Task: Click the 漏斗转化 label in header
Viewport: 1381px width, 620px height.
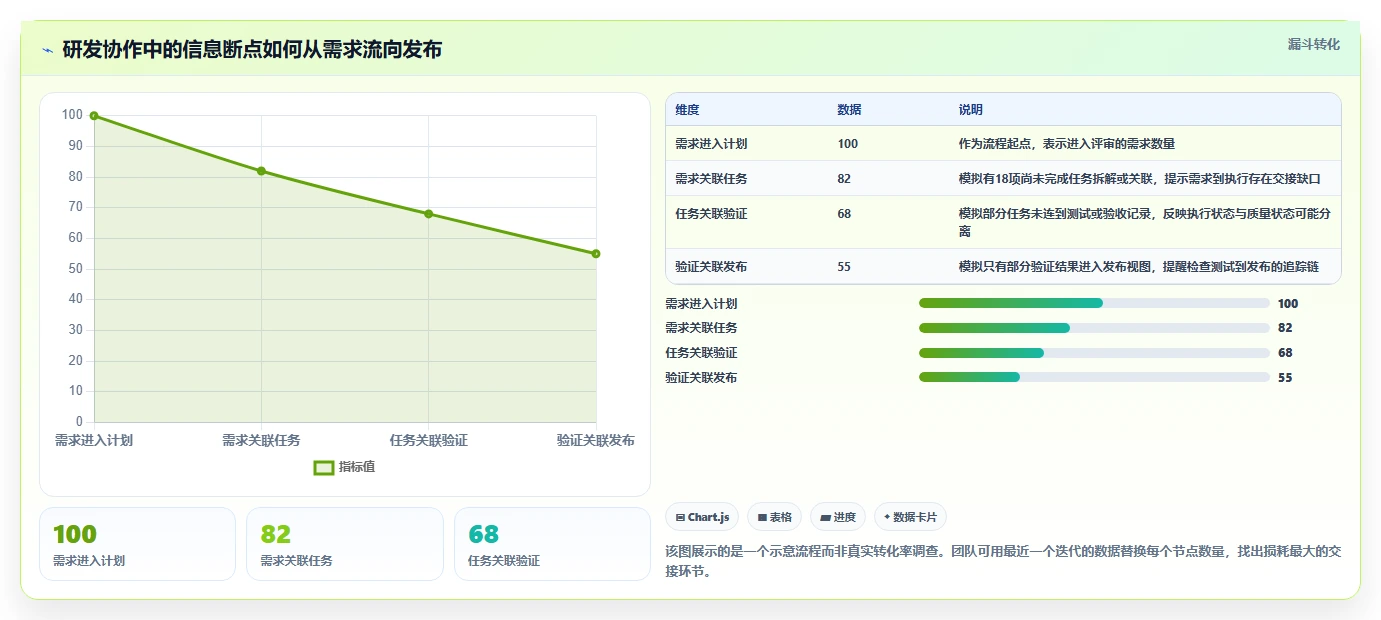Action: coord(1313,44)
